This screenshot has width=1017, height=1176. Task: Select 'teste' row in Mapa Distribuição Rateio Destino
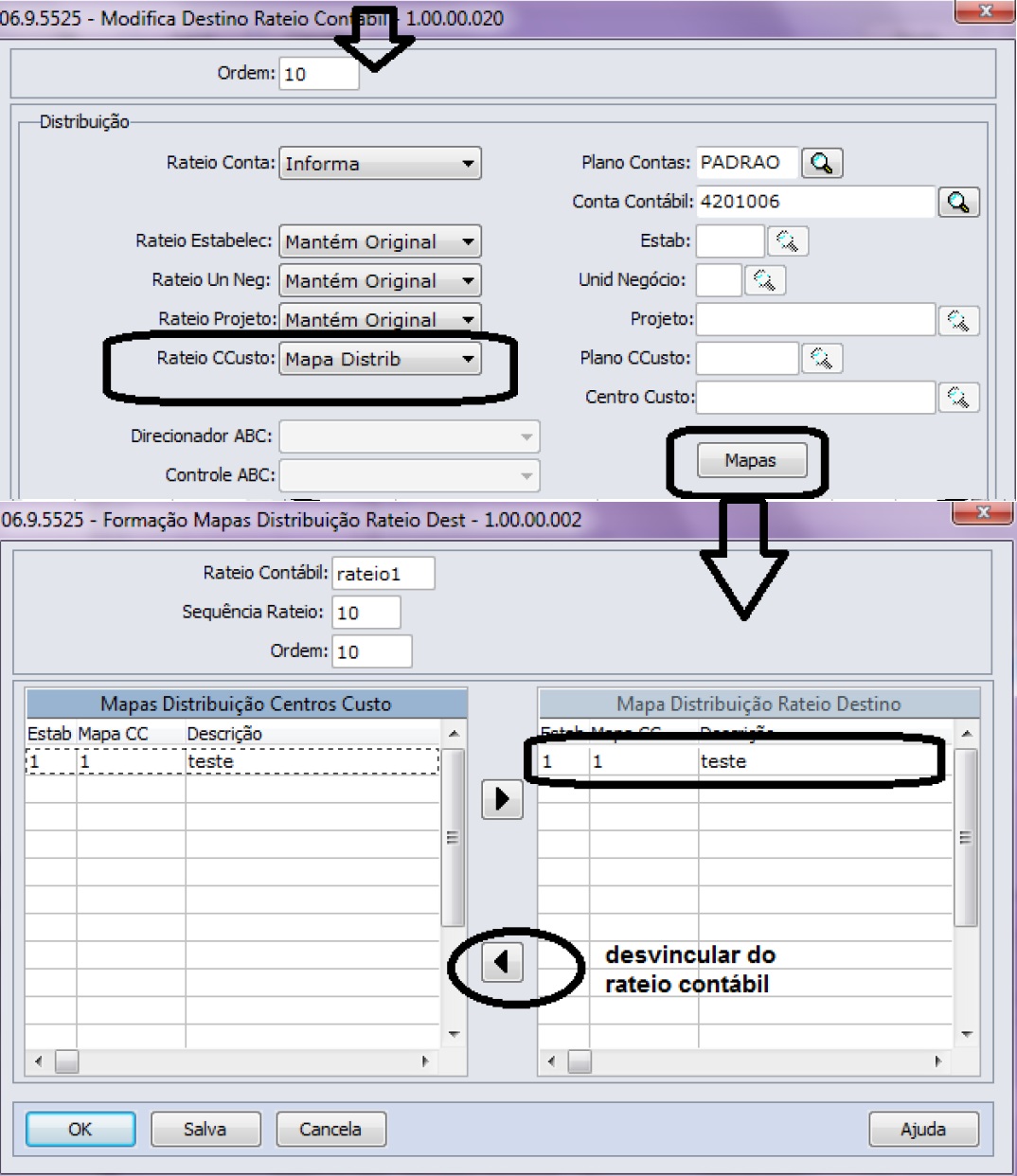(746, 761)
